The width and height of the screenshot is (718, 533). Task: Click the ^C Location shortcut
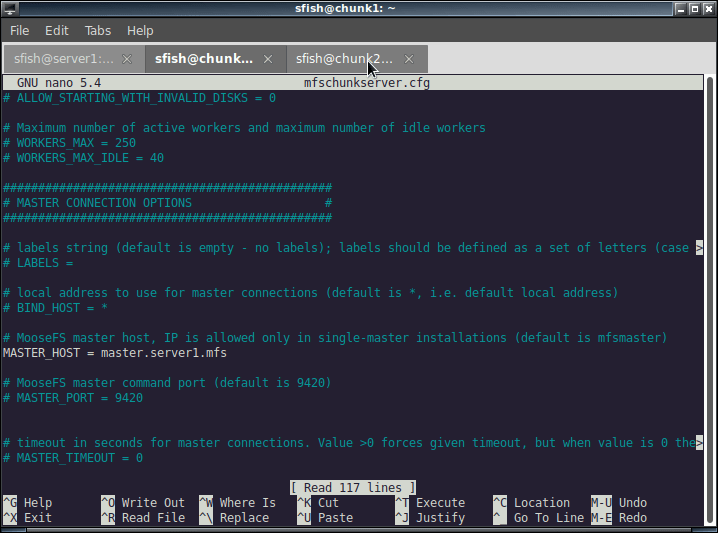532,503
